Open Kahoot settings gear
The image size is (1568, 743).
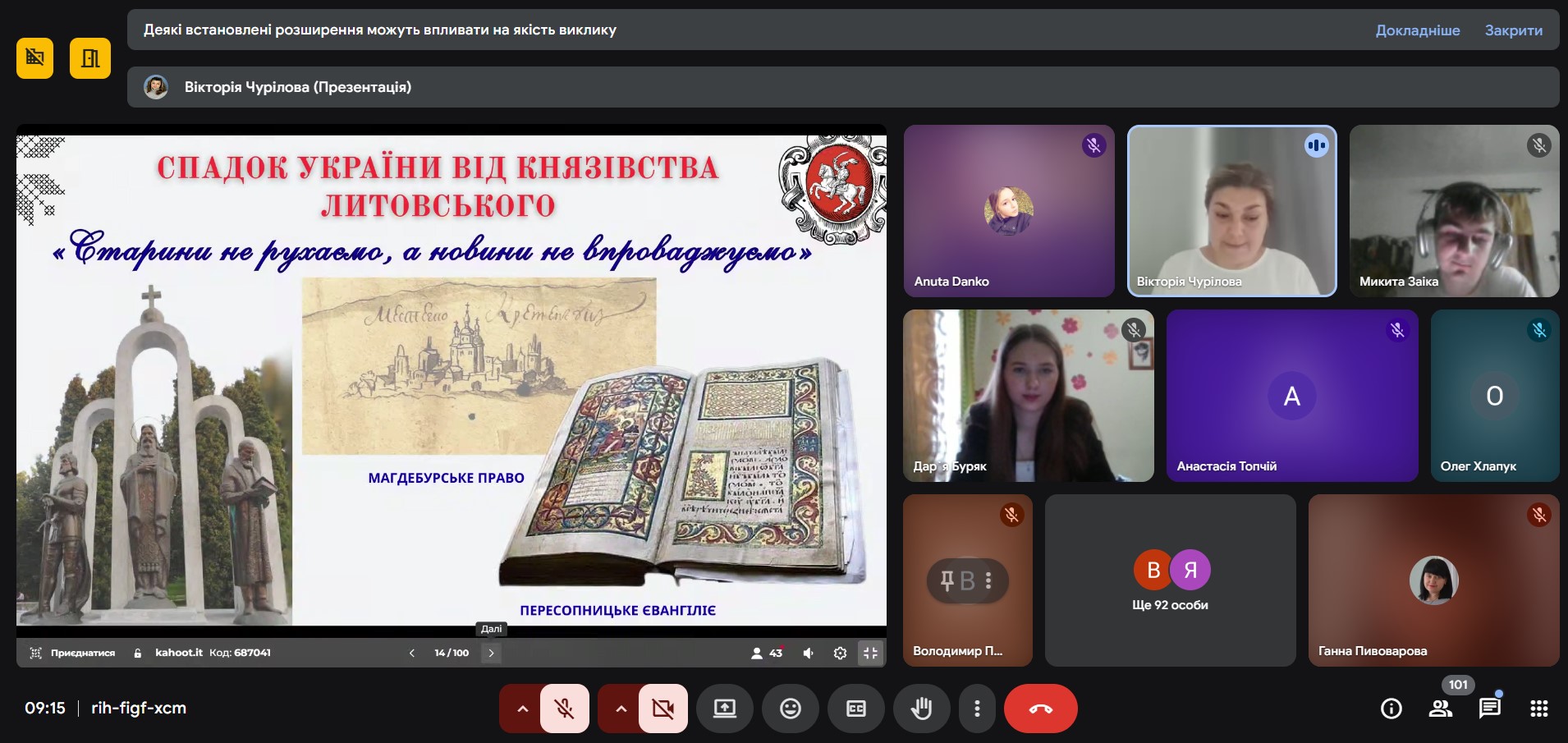[x=840, y=653]
